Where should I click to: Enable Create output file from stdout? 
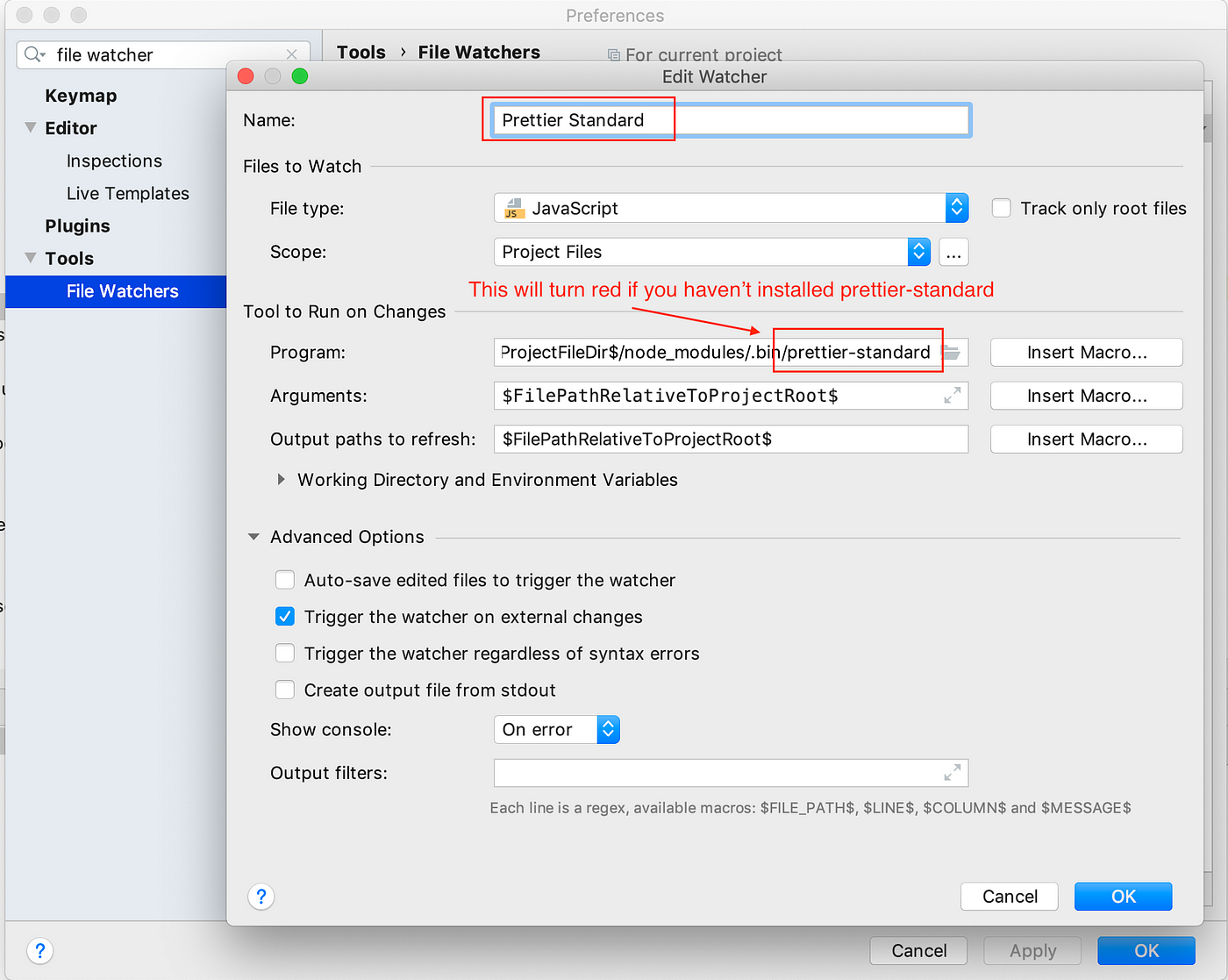point(285,690)
